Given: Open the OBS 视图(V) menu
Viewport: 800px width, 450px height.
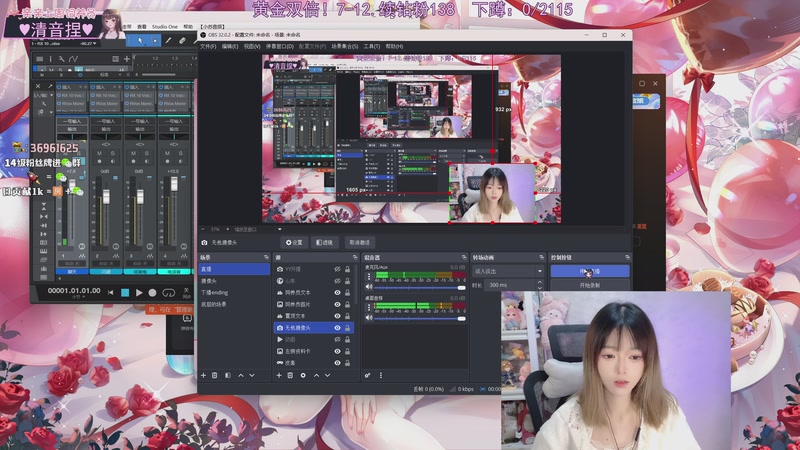Looking at the screenshot, I should click(x=252, y=46).
